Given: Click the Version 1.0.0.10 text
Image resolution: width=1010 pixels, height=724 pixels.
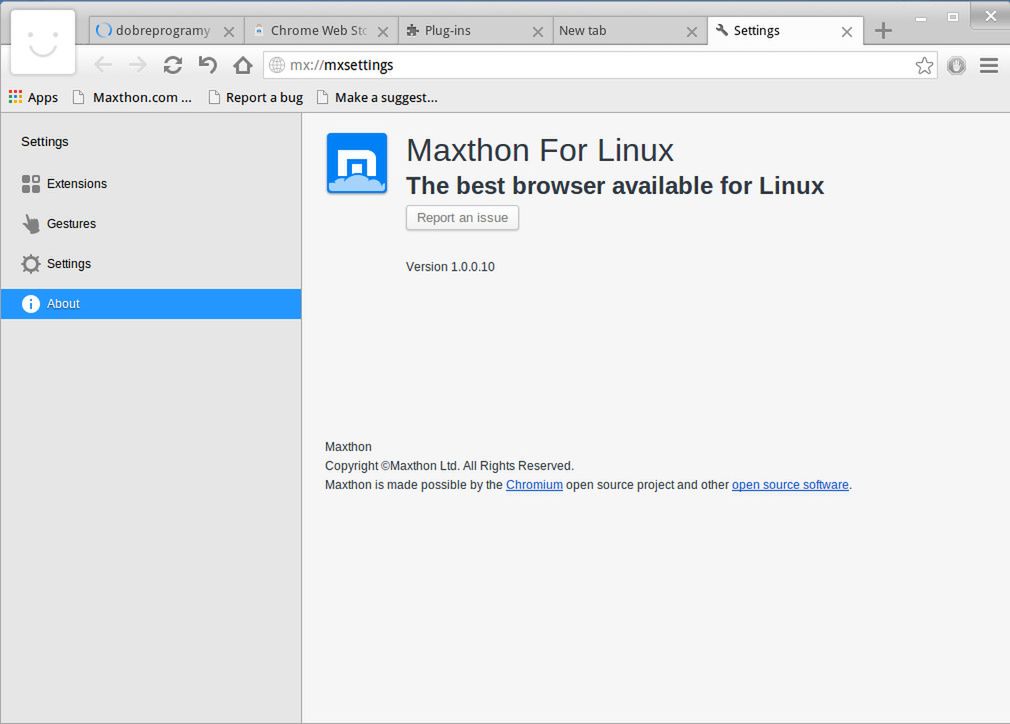Looking at the screenshot, I should (450, 267).
